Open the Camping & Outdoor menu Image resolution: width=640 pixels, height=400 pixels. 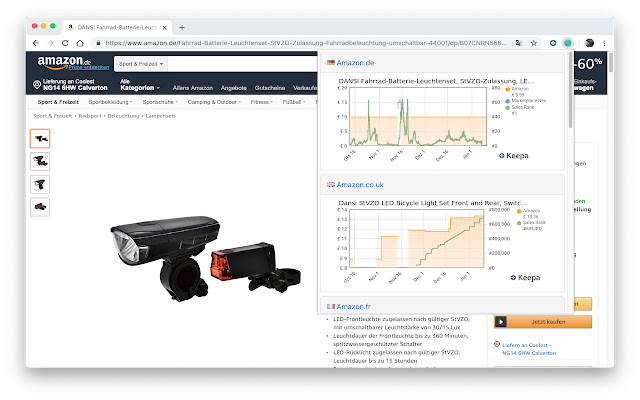point(214,102)
